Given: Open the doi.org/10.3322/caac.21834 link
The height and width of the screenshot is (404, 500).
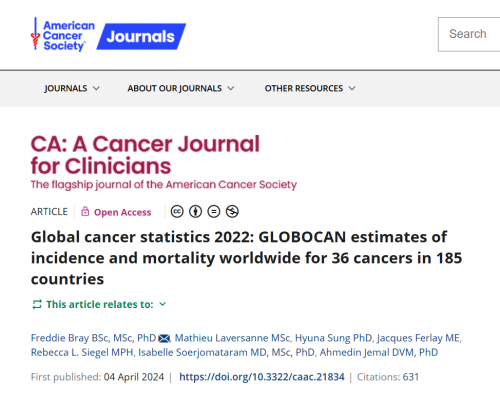Looking at the screenshot, I should tap(262, 377).
